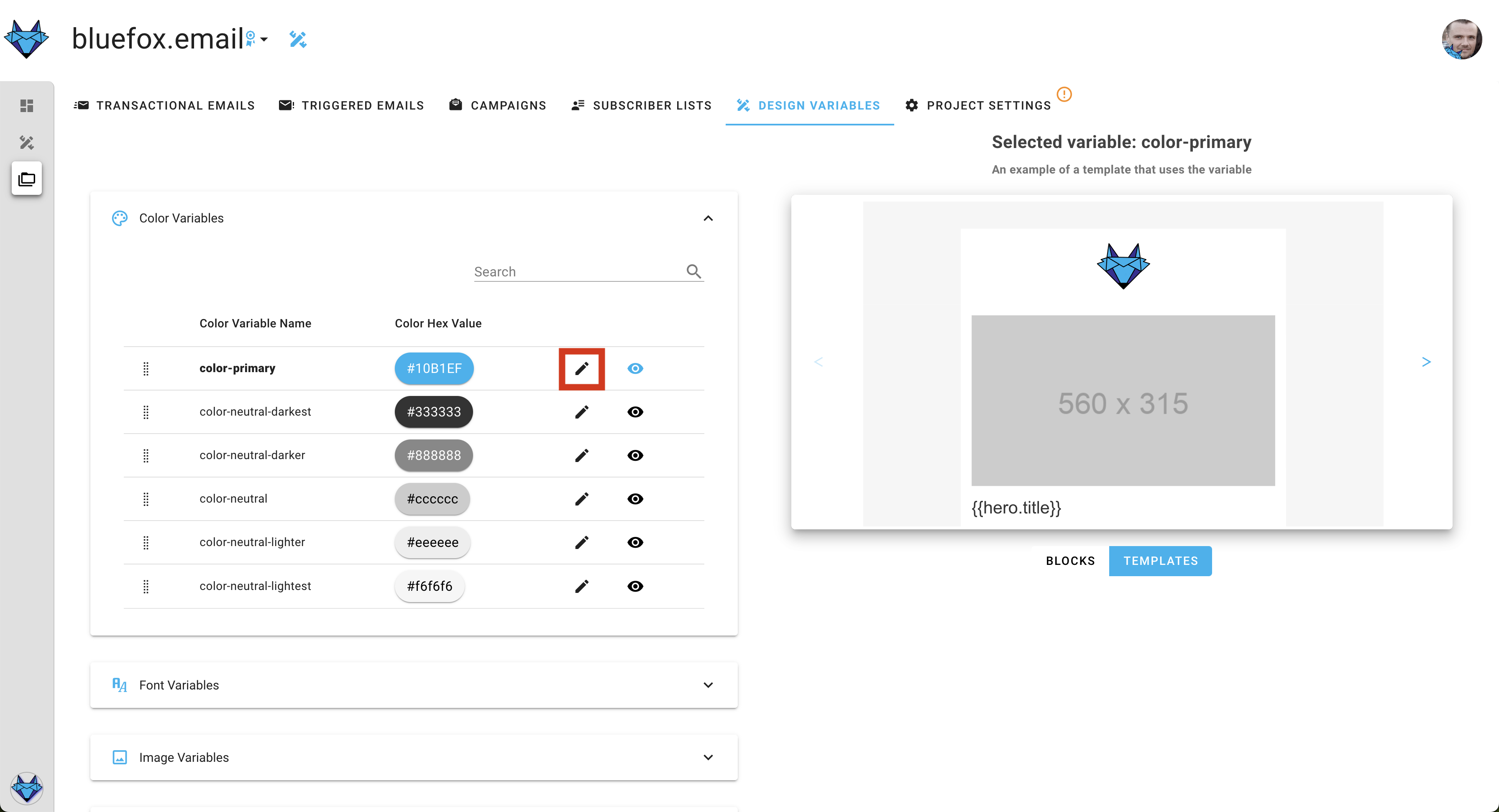Collapse the Color Variables section
The width and height of the screenshot is (1499, 812).
click(708, 218)
